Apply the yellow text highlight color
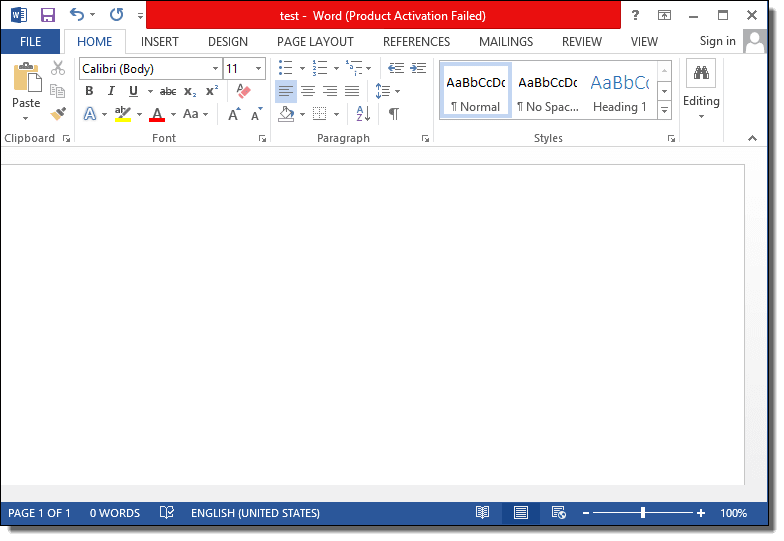This screenshot has width=784, height=541. pos(122,114)
